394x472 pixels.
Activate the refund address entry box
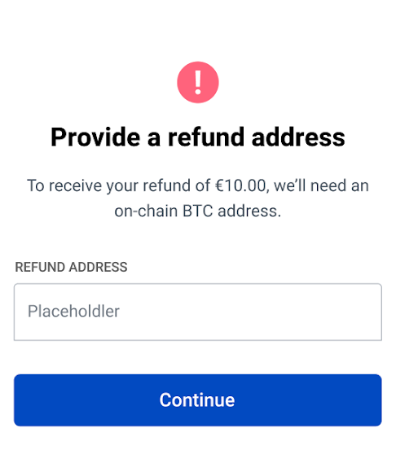[x=198, y=312]
